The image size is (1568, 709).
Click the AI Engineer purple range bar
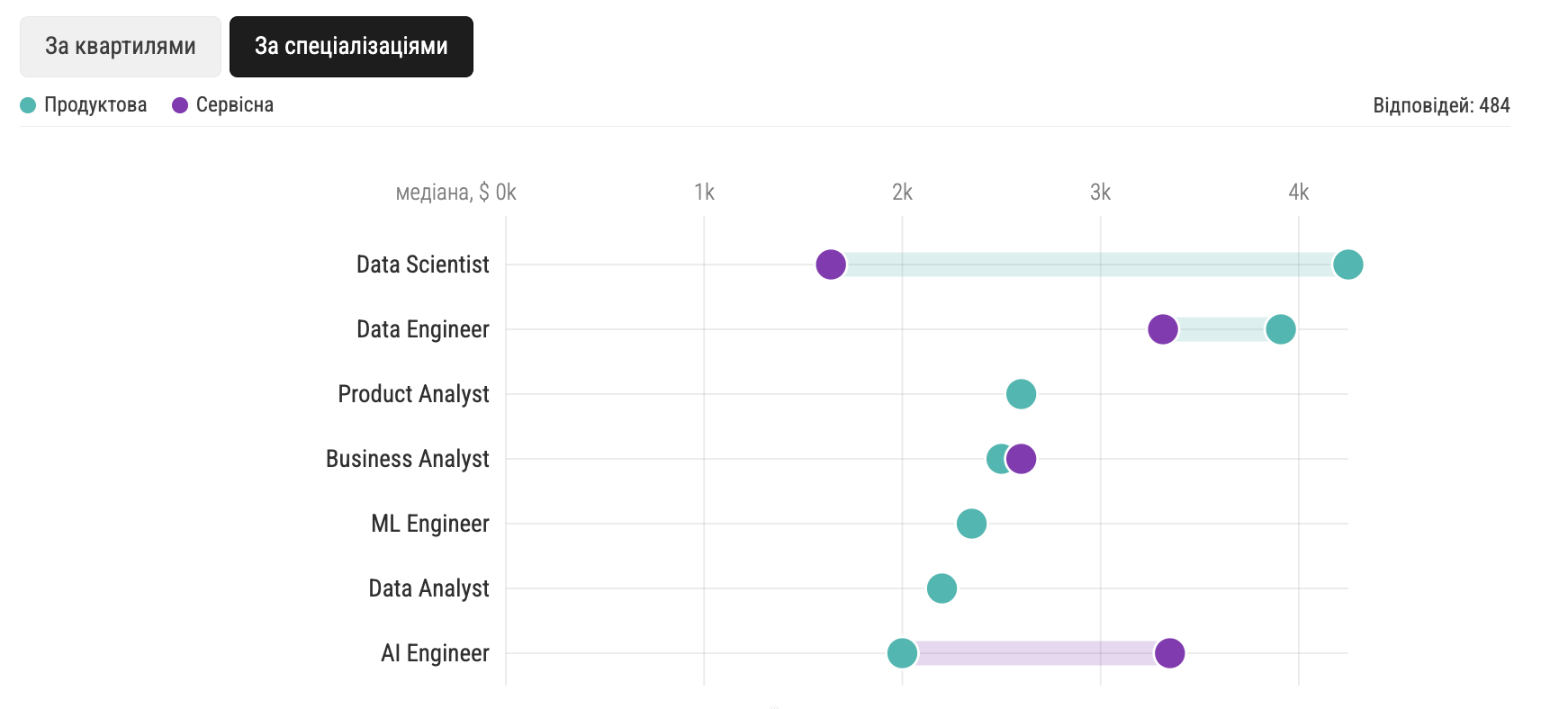pyautogui.click(x=1035, y=653)
